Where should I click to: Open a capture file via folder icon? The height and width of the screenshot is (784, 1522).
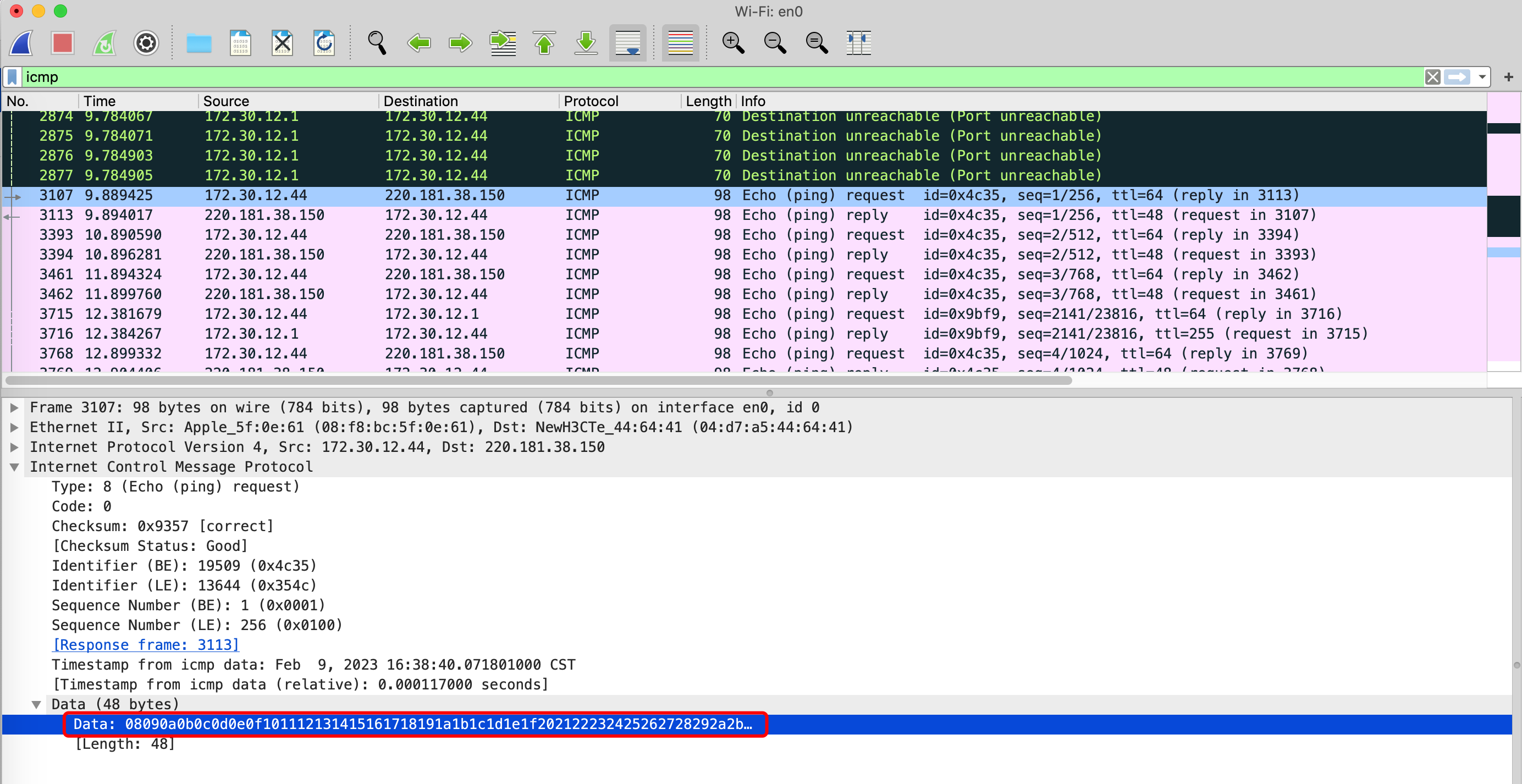pyautogui.click(x=198, y=42)
